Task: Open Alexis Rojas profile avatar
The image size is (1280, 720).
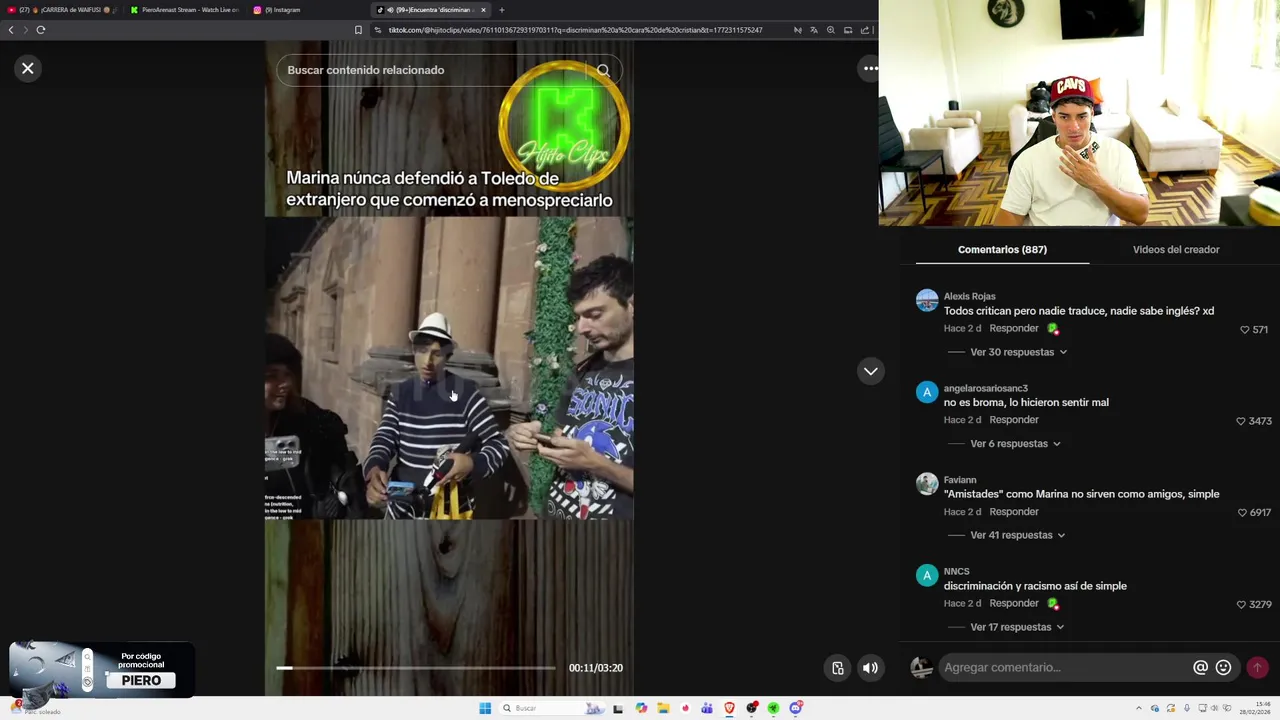Action: tap(927, 300)
